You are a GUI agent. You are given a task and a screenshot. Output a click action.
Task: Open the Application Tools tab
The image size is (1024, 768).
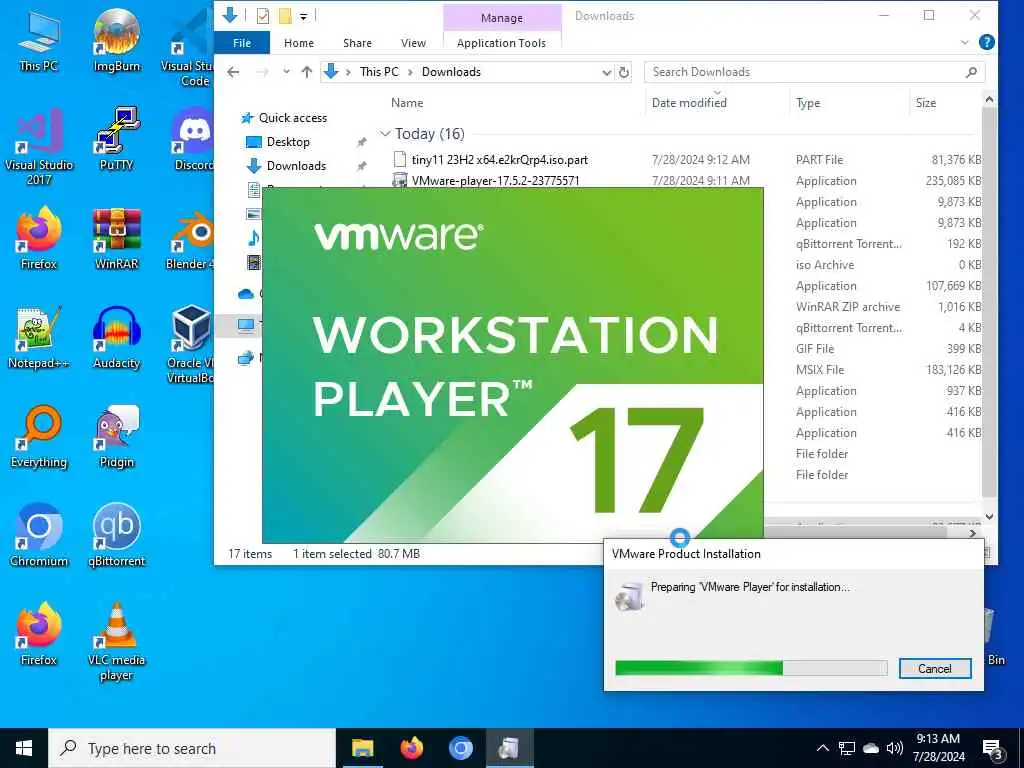502,43
